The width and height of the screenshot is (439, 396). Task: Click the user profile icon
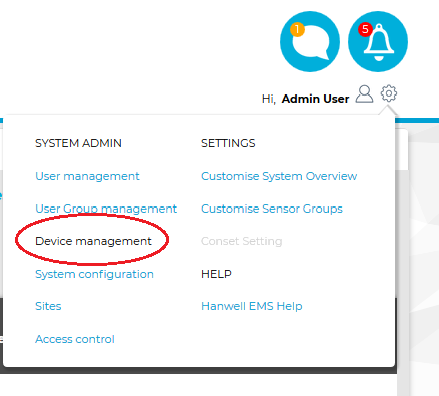coord(364,94)
